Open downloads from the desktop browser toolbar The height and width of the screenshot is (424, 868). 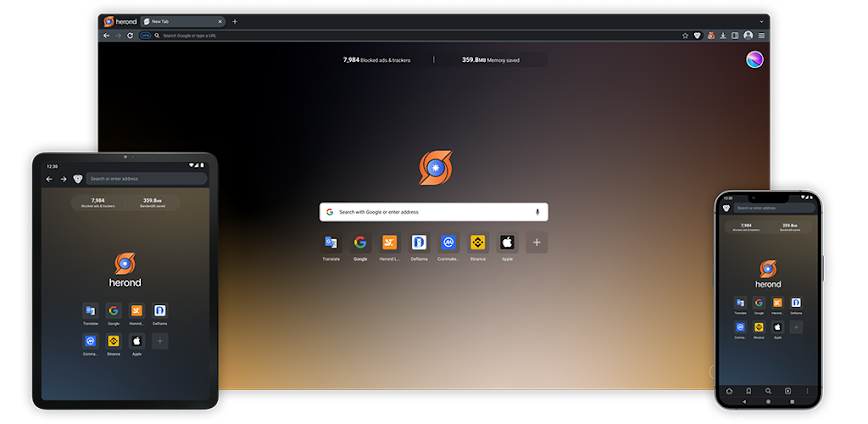coord(723,35)
